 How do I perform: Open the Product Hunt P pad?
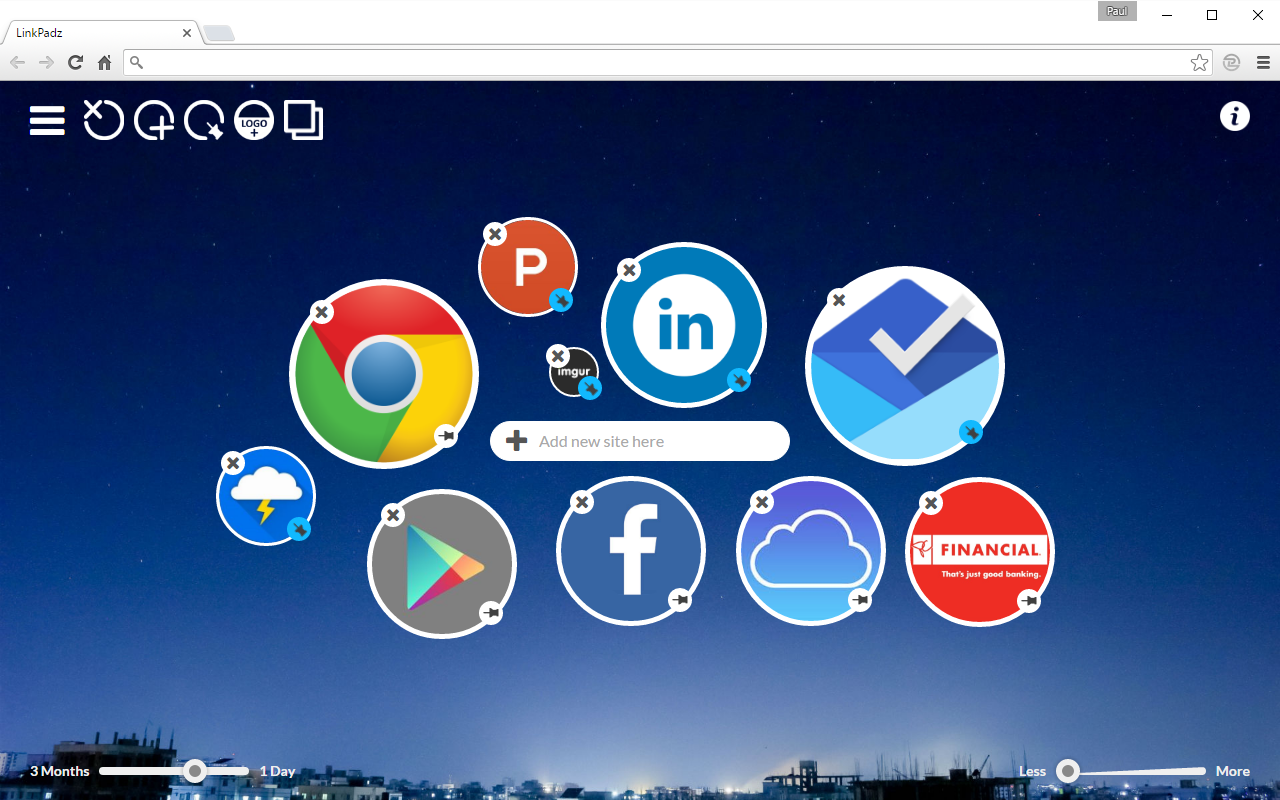528,267
